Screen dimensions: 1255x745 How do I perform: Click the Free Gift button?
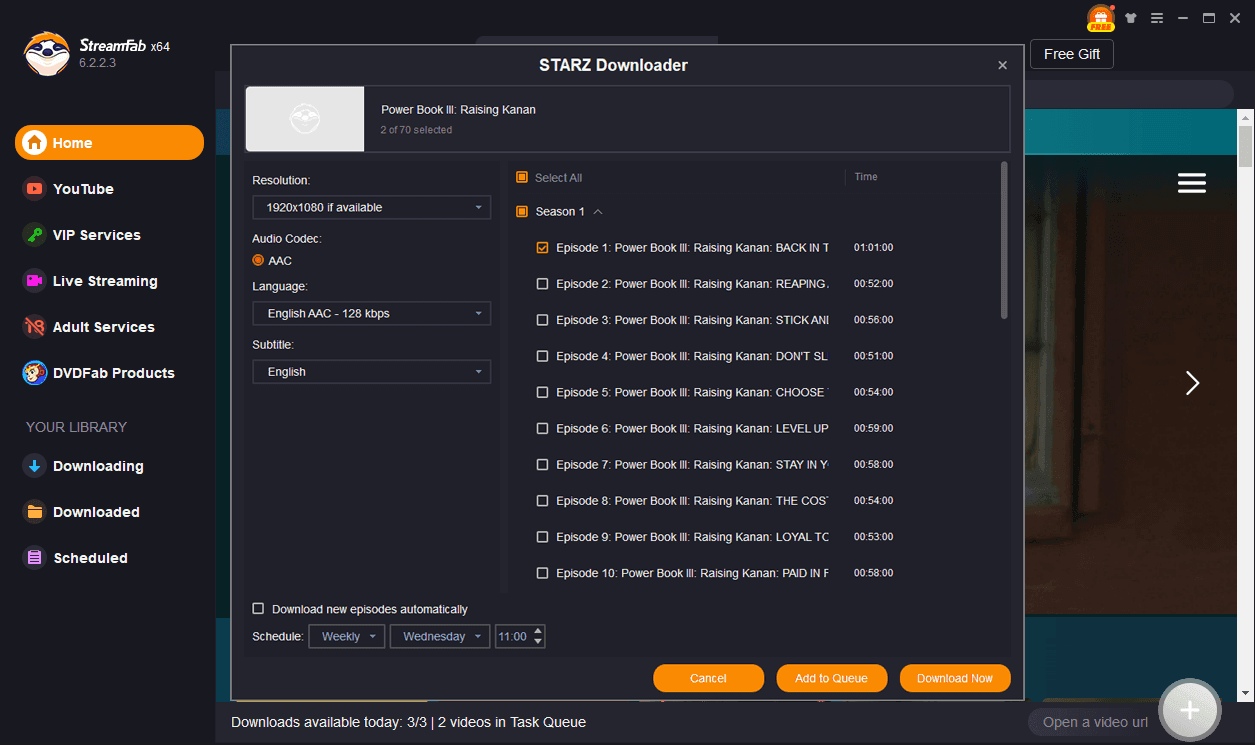[1072, 54]
